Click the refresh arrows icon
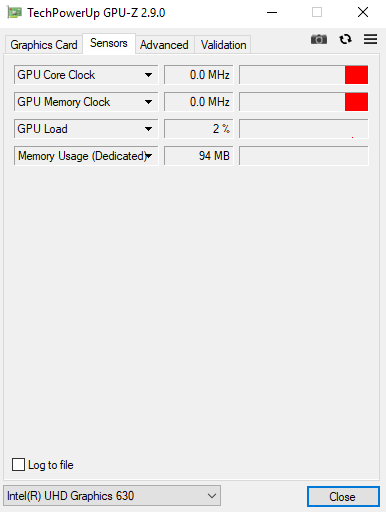This screenshot has height=512, width=386. pos(345,39)
